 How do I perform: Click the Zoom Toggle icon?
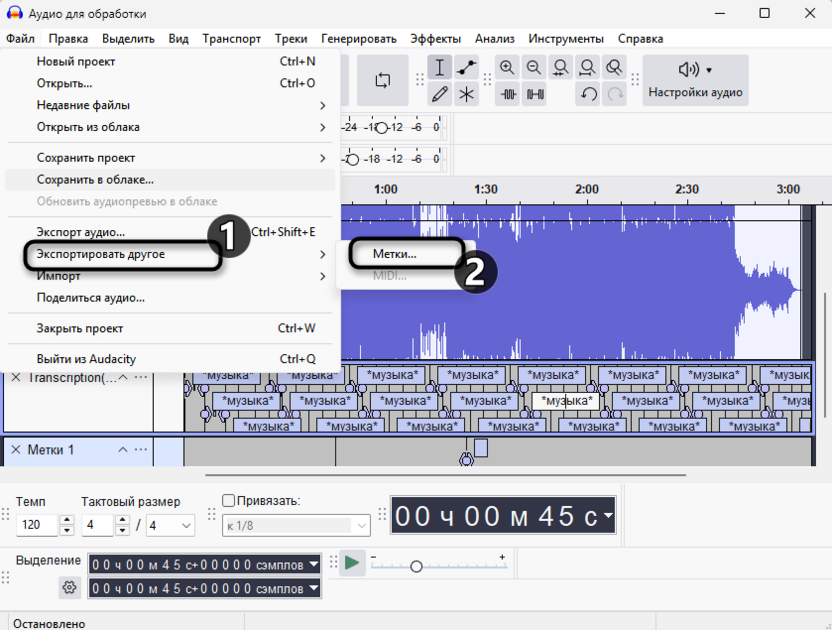pyautogui.click(x=614, y=68)
